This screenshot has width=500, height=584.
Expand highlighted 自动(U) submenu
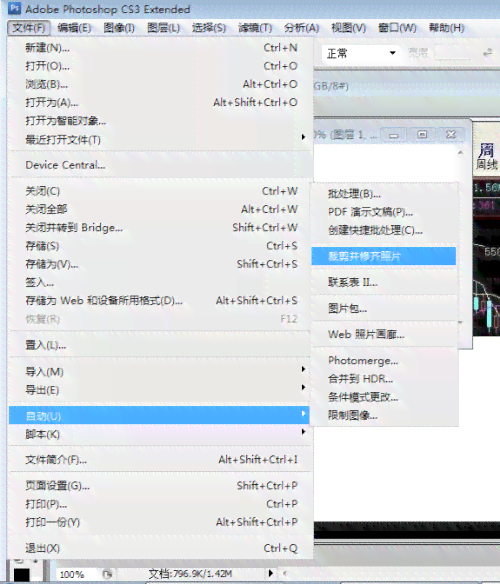[160, 415]
